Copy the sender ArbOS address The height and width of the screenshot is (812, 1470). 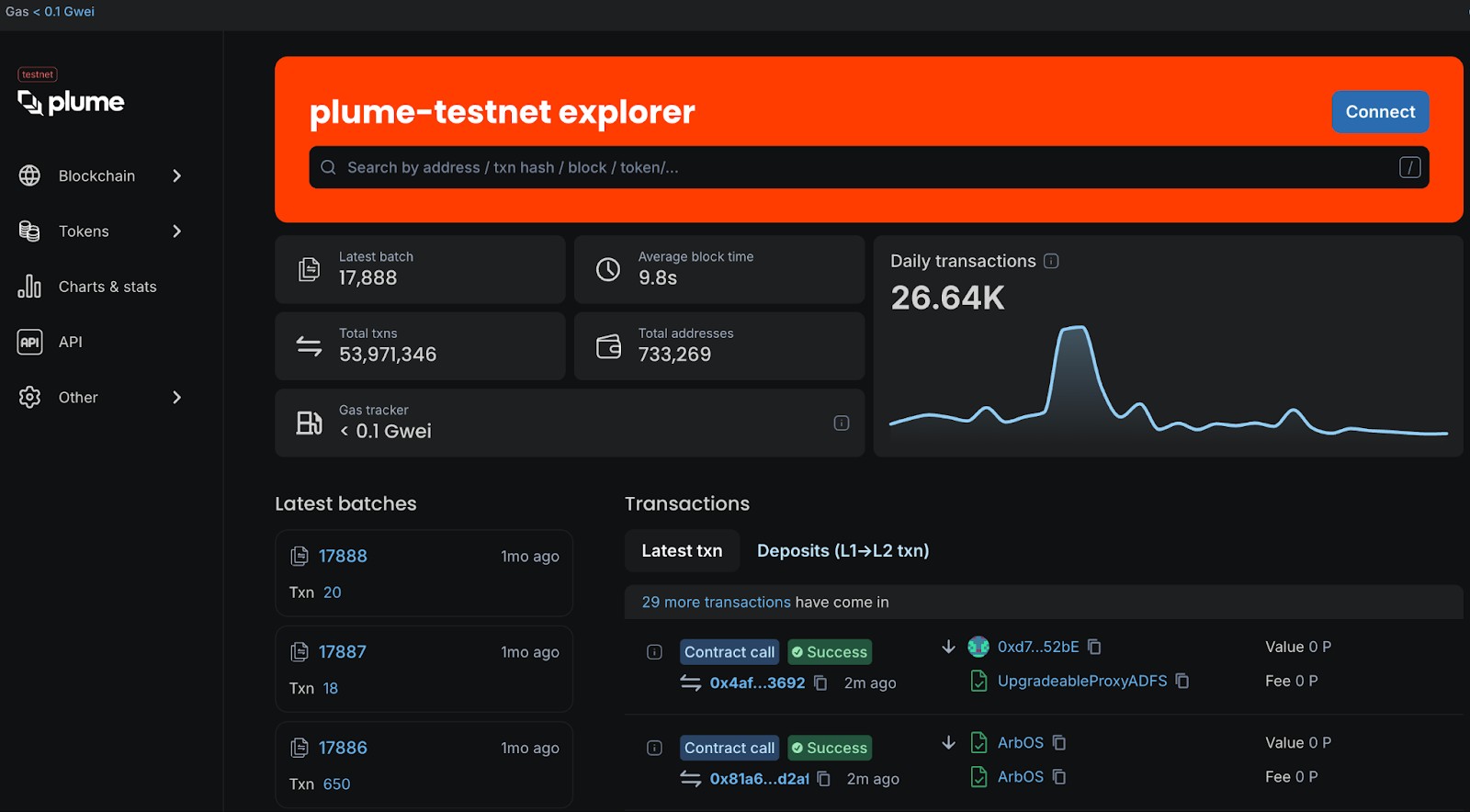click(x=1059, y=742)
